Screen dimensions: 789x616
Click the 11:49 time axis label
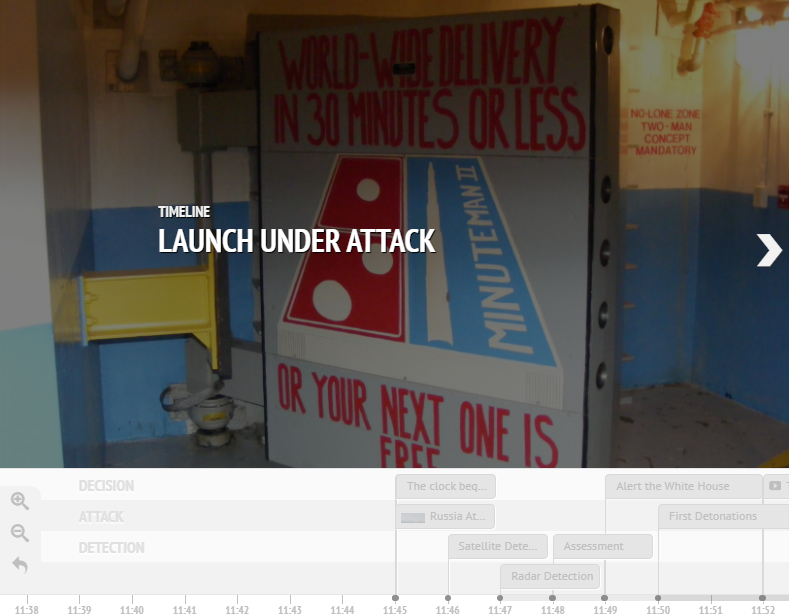tap(605, 610)
